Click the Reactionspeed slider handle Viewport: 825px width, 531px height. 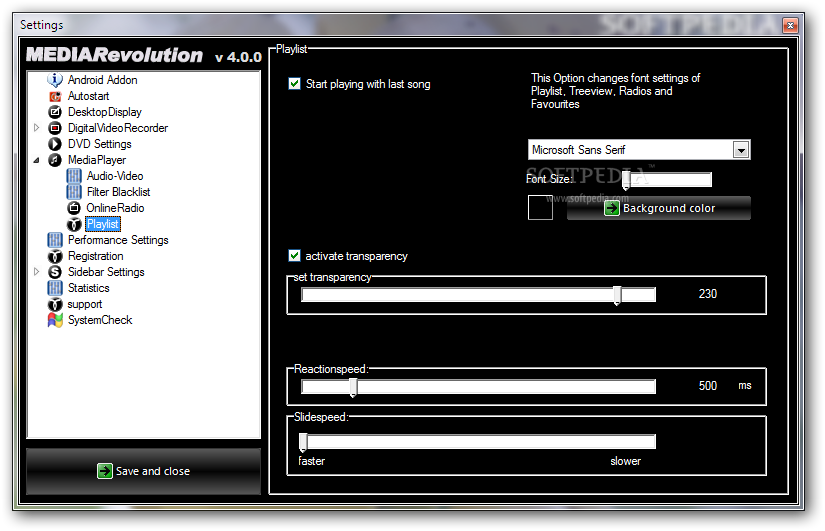point(354,388)
